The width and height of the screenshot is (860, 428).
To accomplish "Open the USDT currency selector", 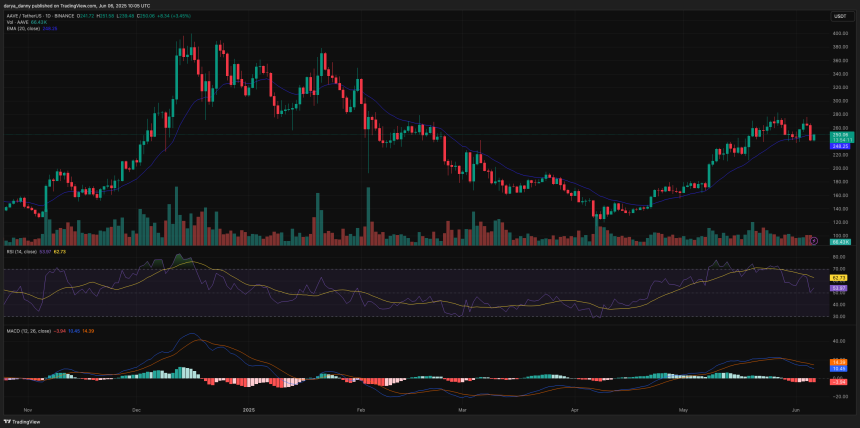I will 839,16.
